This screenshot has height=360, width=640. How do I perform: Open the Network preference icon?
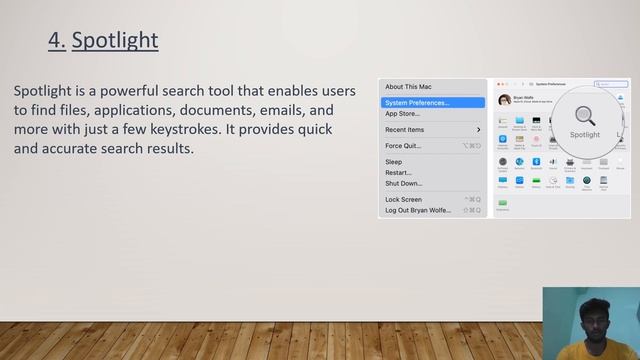pos(520,162)
